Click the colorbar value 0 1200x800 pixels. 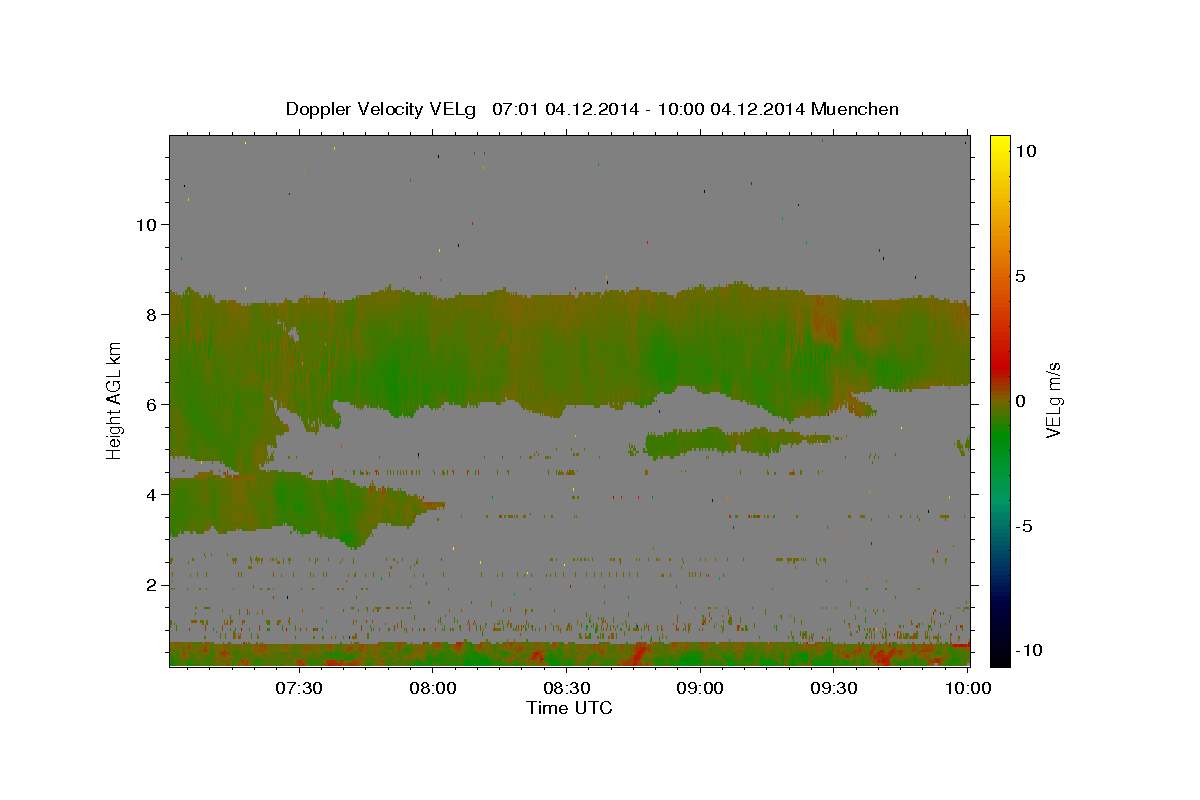1023,401
